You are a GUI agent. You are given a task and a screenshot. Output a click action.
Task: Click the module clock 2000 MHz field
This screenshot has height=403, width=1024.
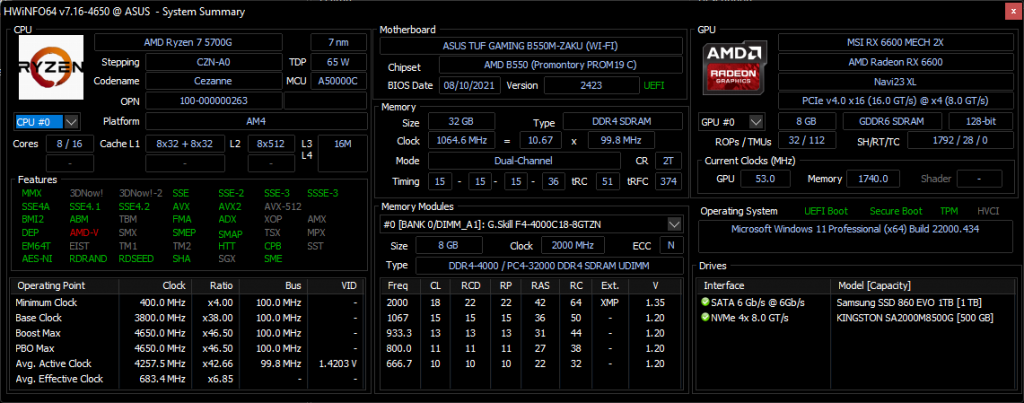click(x=573, y=245)
